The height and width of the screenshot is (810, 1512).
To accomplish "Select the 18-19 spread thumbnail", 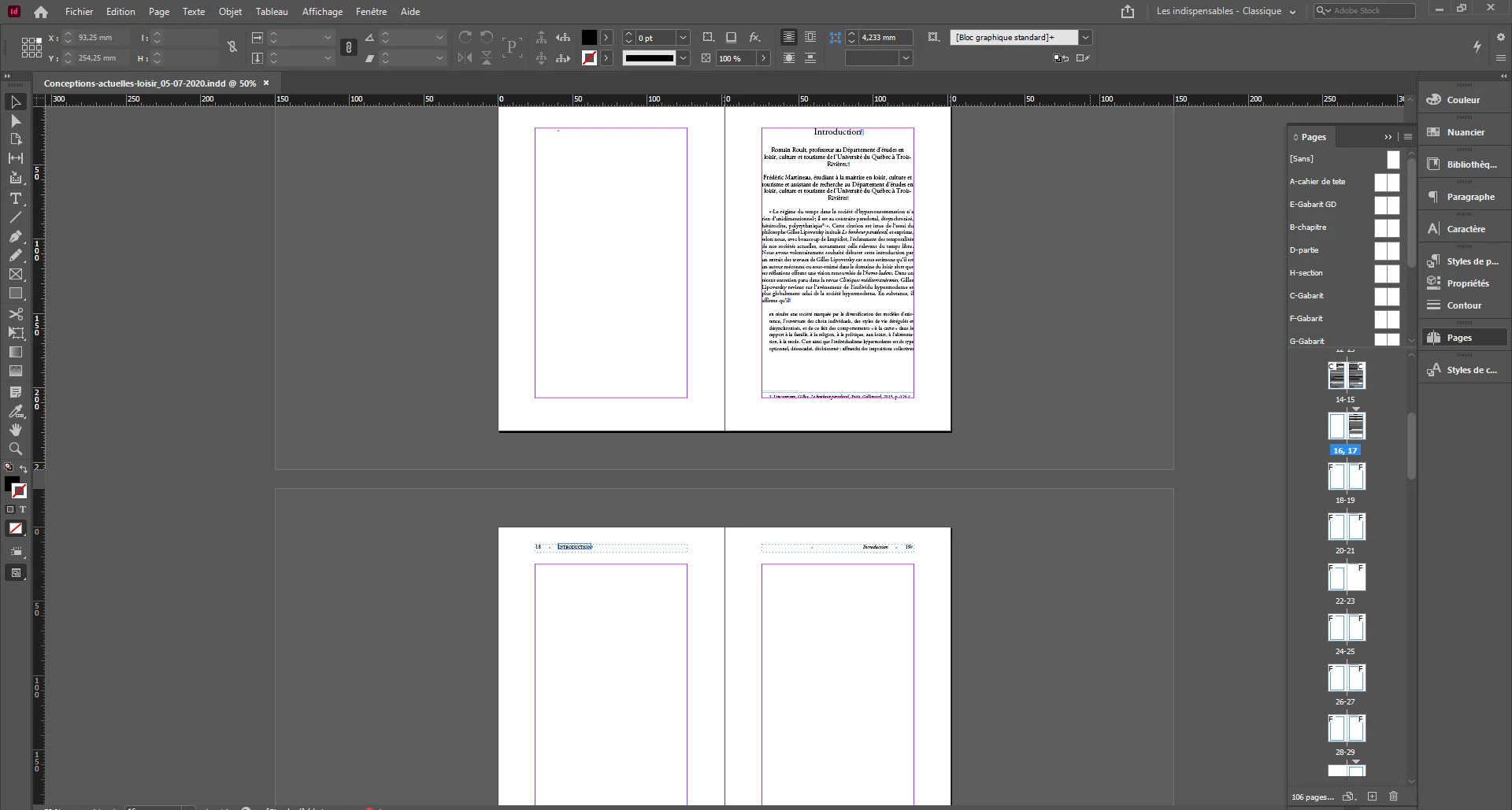I will (1347, 477).
